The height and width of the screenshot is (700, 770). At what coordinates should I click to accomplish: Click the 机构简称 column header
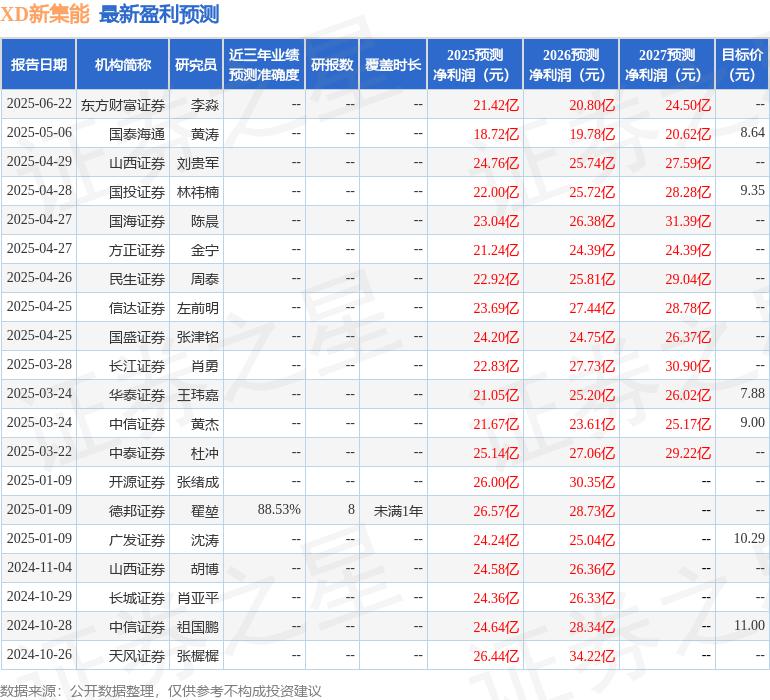click(123, 64)
